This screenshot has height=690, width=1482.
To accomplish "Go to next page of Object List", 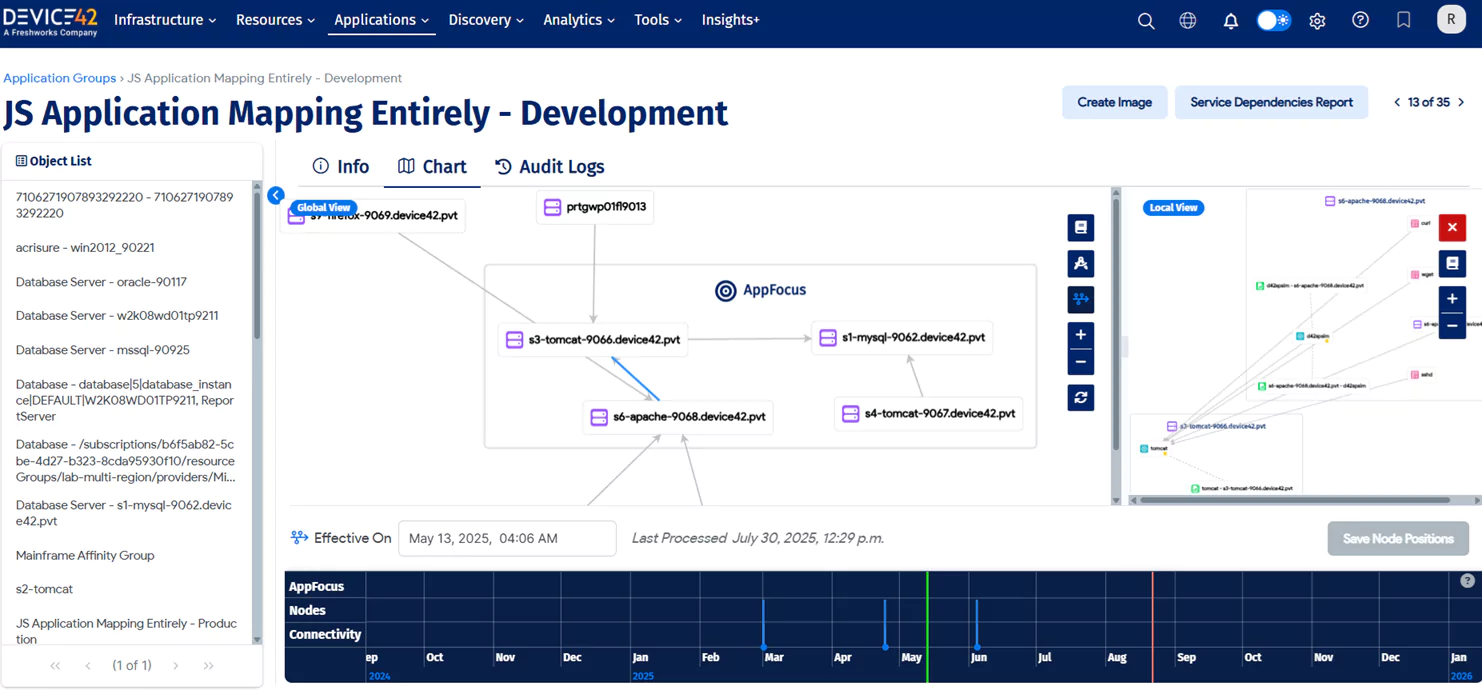I will (176, 666).
